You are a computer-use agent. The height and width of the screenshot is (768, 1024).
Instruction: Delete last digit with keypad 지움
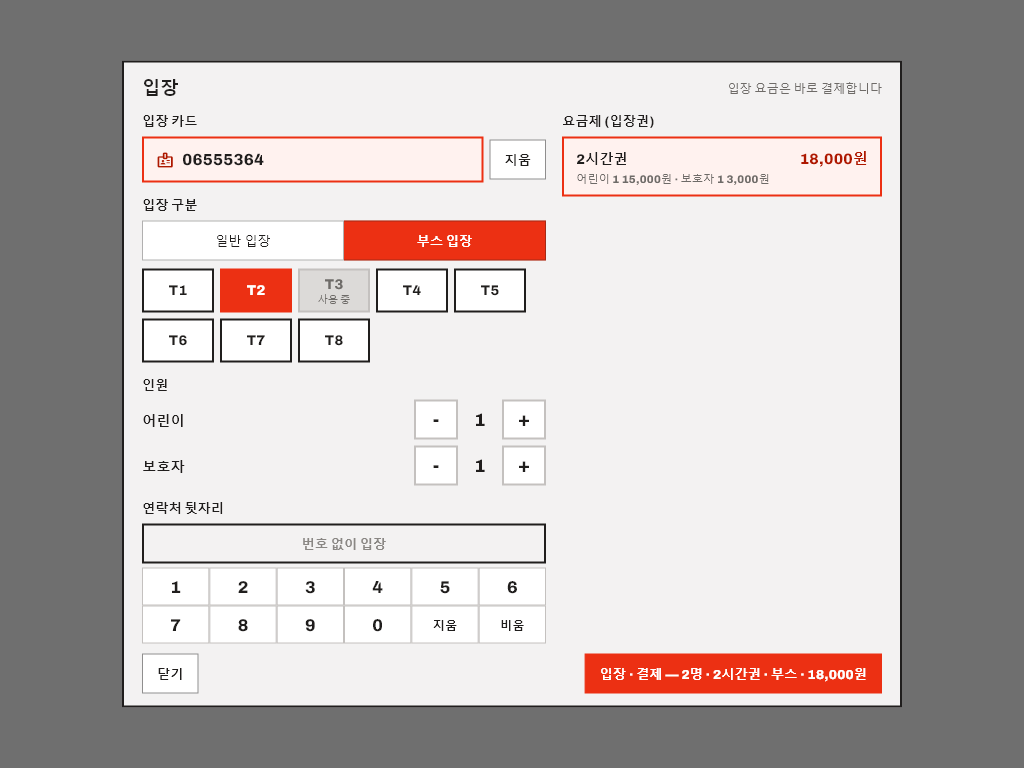(x=445, y=625)
